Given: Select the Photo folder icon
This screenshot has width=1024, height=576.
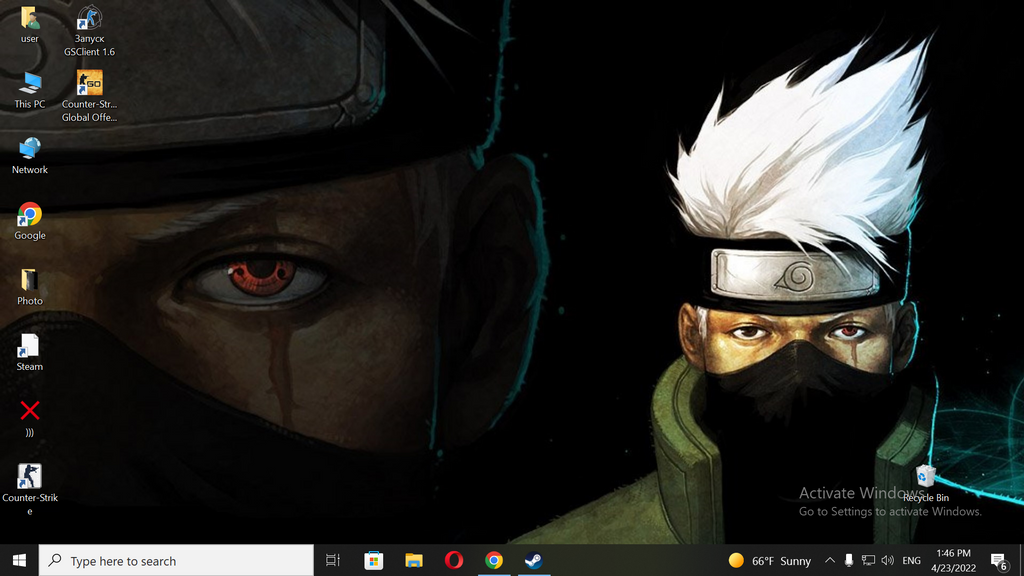Looking at the screenshot, I should coord(29,287).
